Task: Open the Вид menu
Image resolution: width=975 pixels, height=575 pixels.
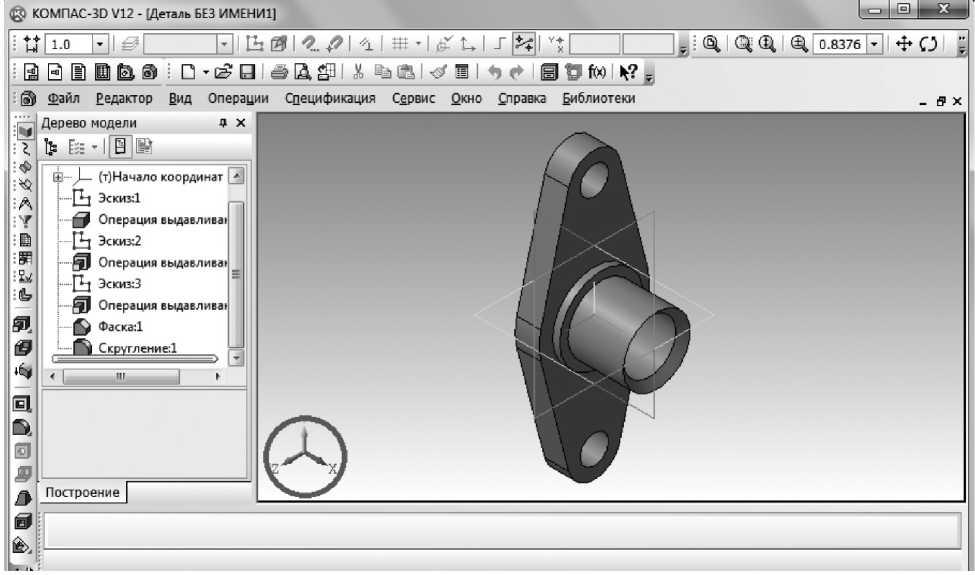Action: (180, 98)
